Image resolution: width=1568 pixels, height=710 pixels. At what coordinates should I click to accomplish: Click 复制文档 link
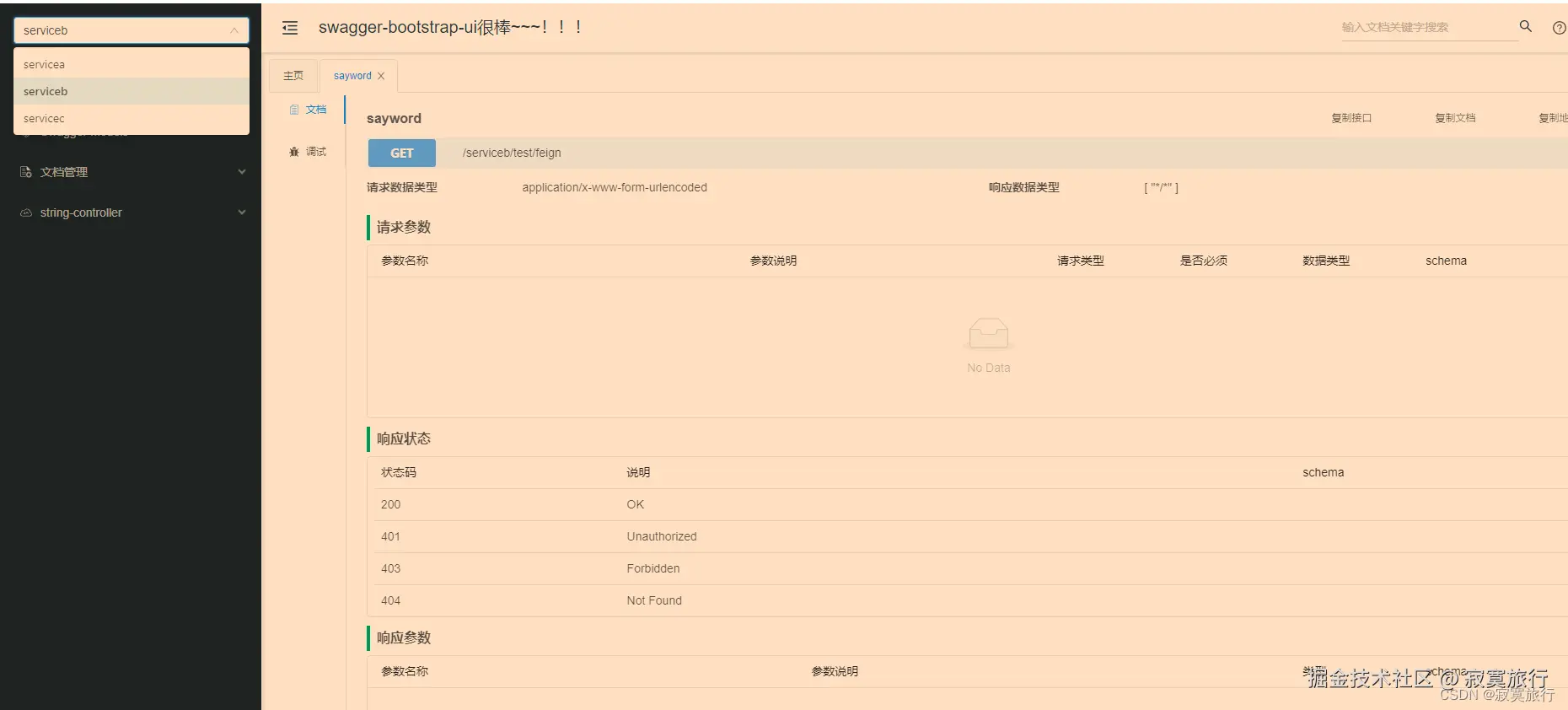click(x=1455, y=118)
